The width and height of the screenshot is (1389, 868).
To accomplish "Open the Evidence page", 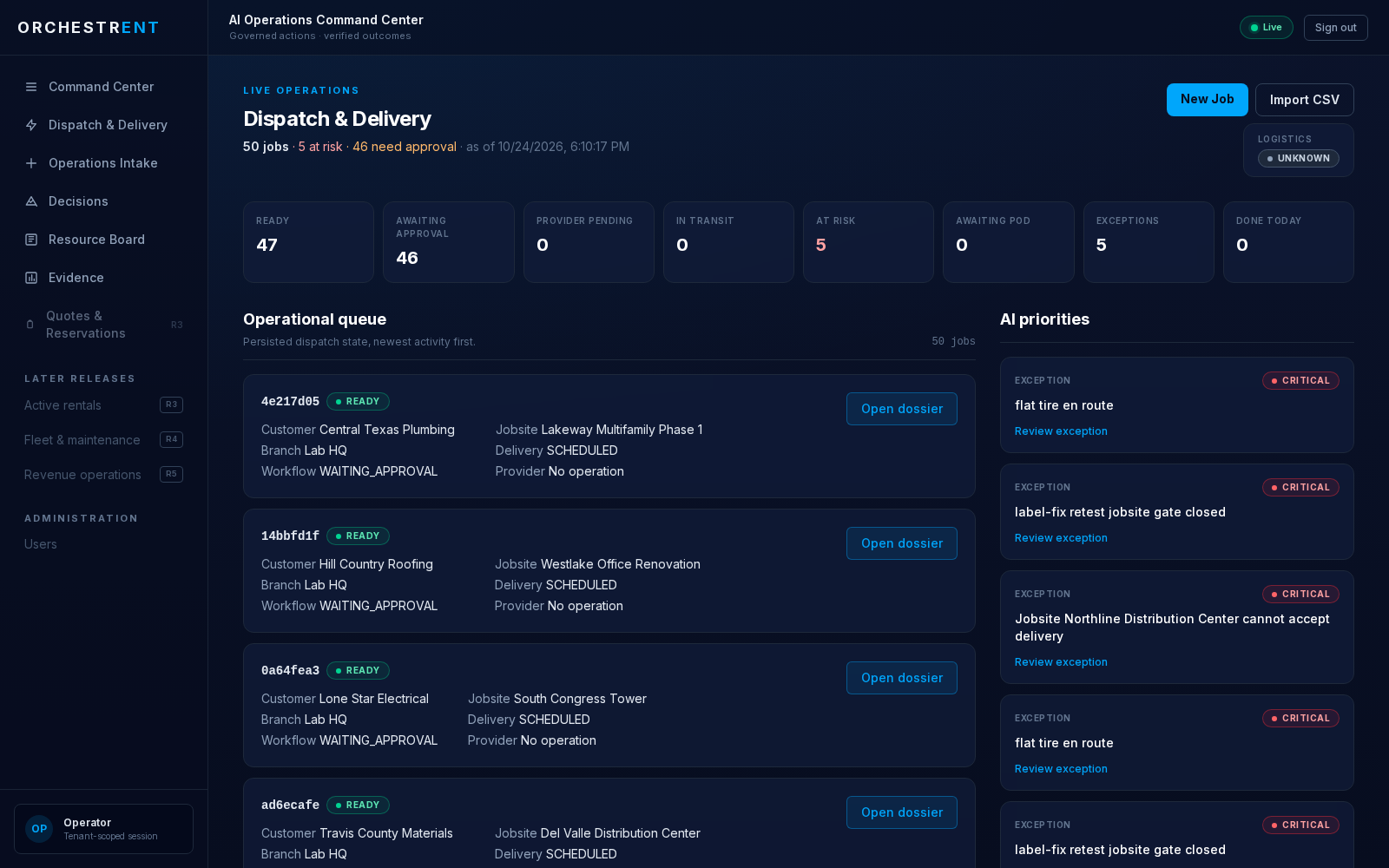I will [x=103, y=278].
